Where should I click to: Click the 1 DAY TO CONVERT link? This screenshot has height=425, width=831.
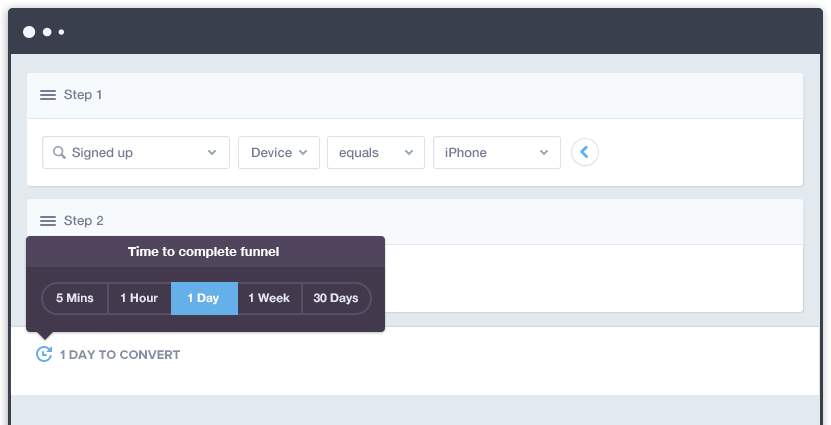pos(119,355)
